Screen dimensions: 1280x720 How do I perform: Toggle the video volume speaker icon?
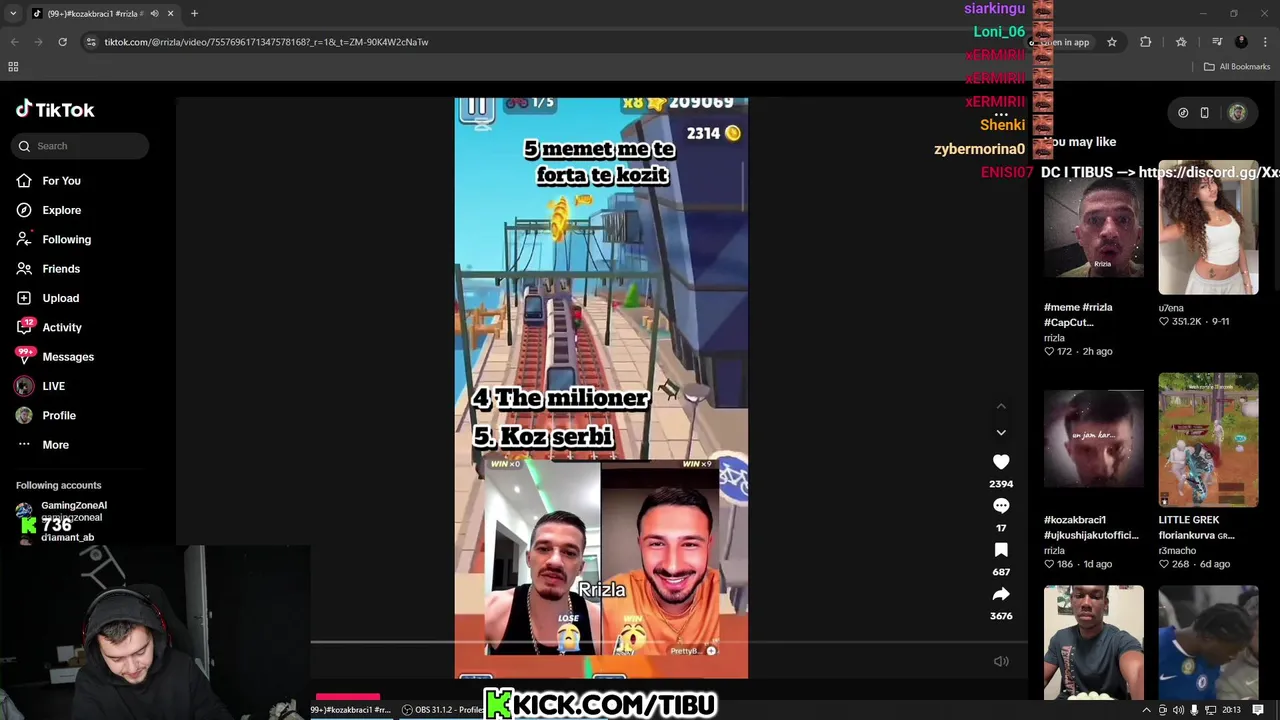pos(1001,661)
